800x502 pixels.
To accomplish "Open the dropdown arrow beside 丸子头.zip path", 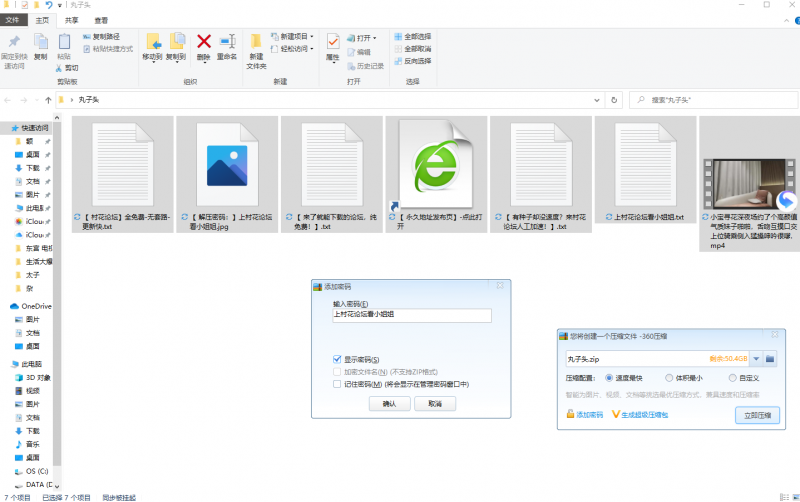I will click(x=756, y=358).
